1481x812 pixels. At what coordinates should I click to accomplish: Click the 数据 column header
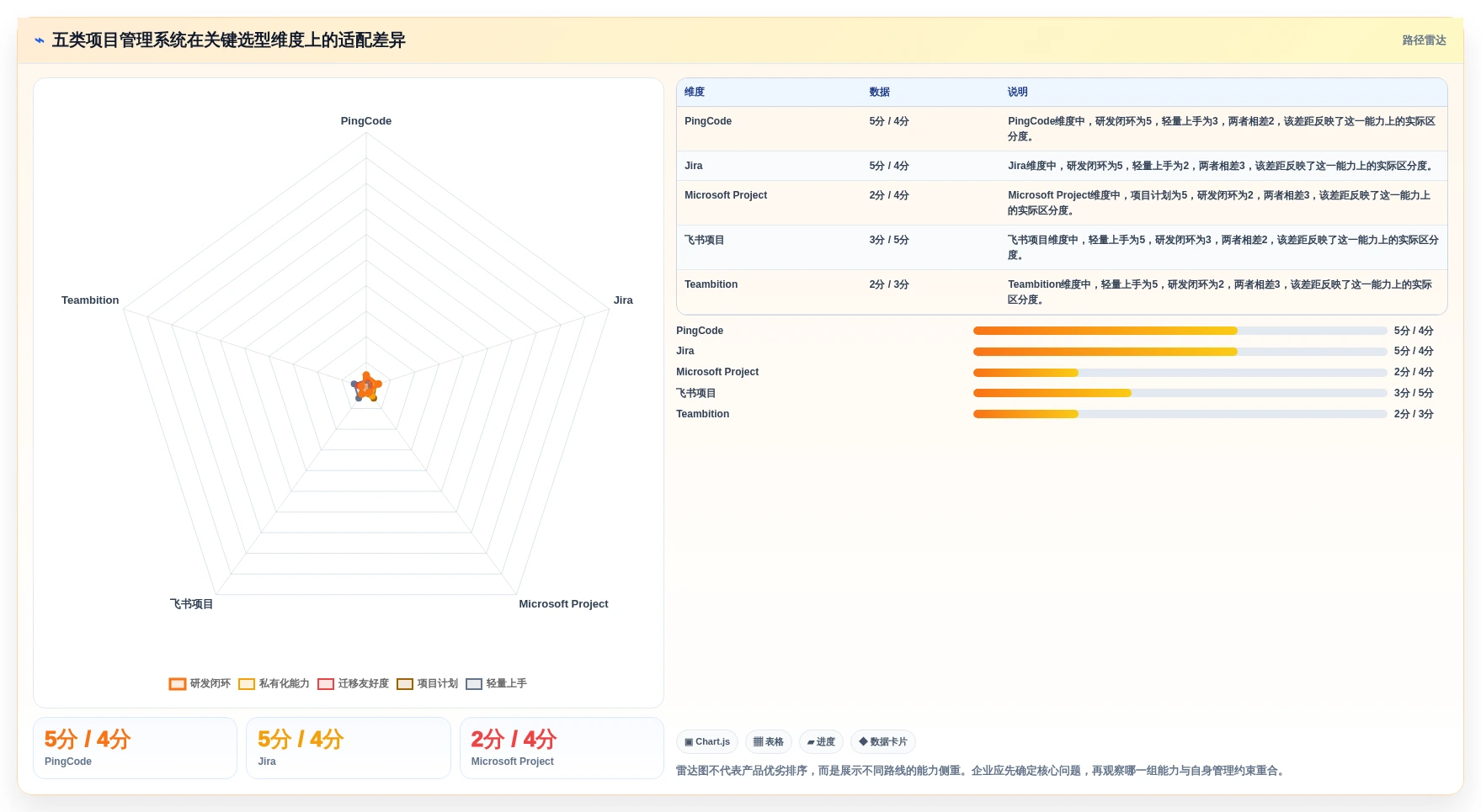[x=880, y=93]
